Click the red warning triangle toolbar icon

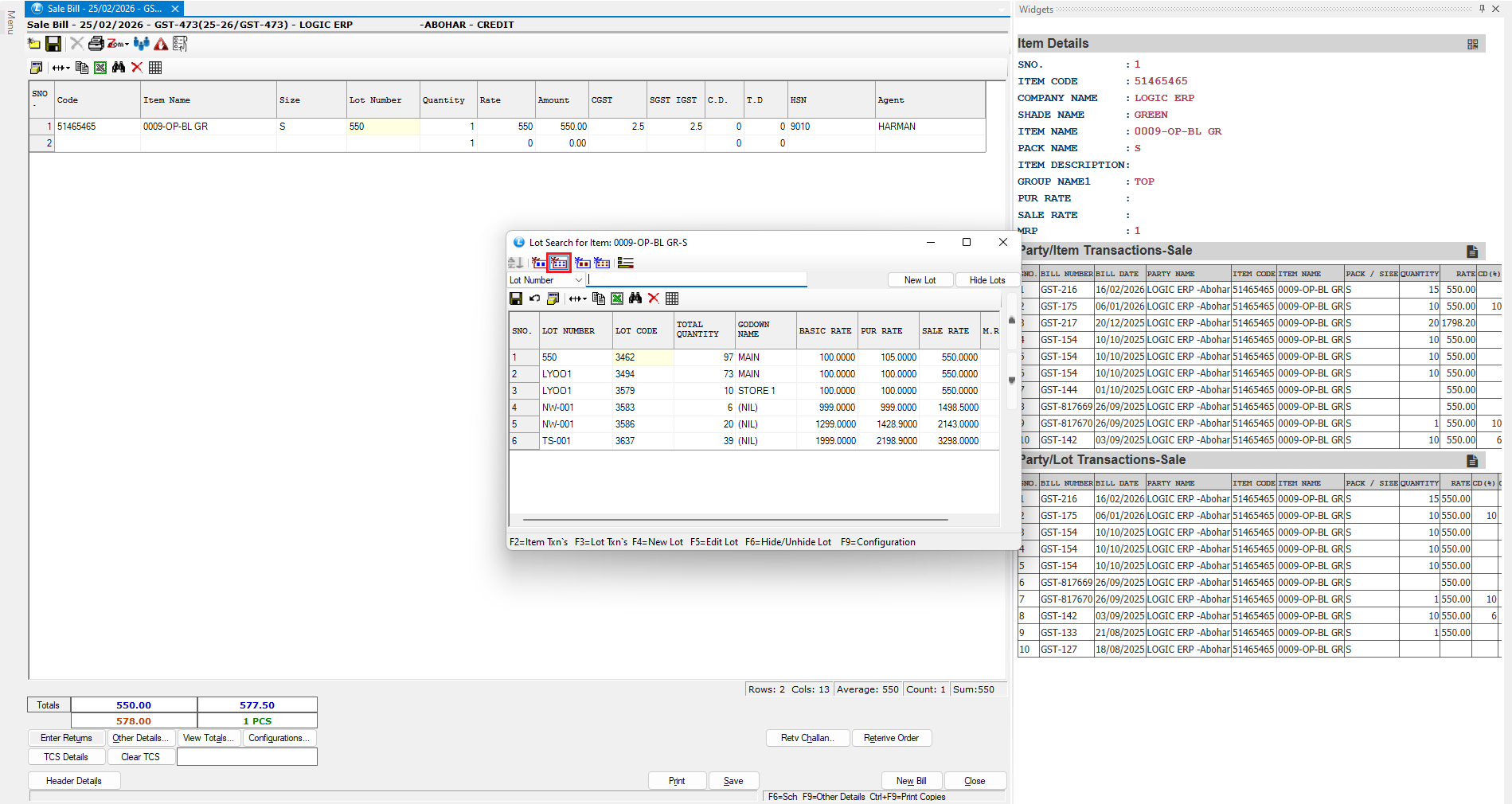161,44
